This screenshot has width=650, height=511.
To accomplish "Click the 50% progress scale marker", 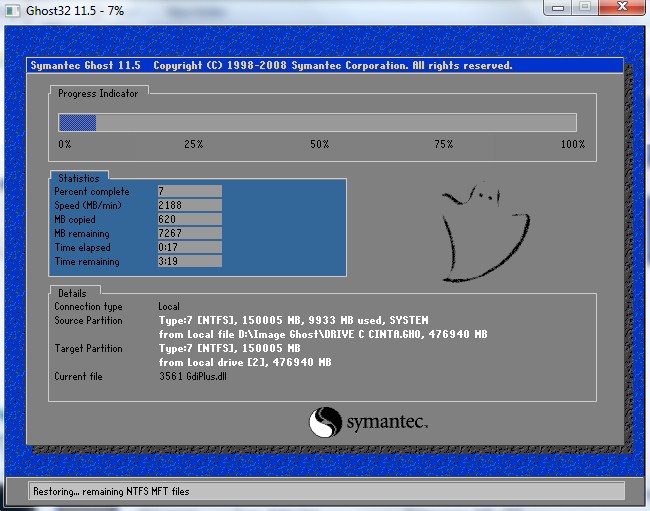I will pyautogui.click(x=320, y=144).
